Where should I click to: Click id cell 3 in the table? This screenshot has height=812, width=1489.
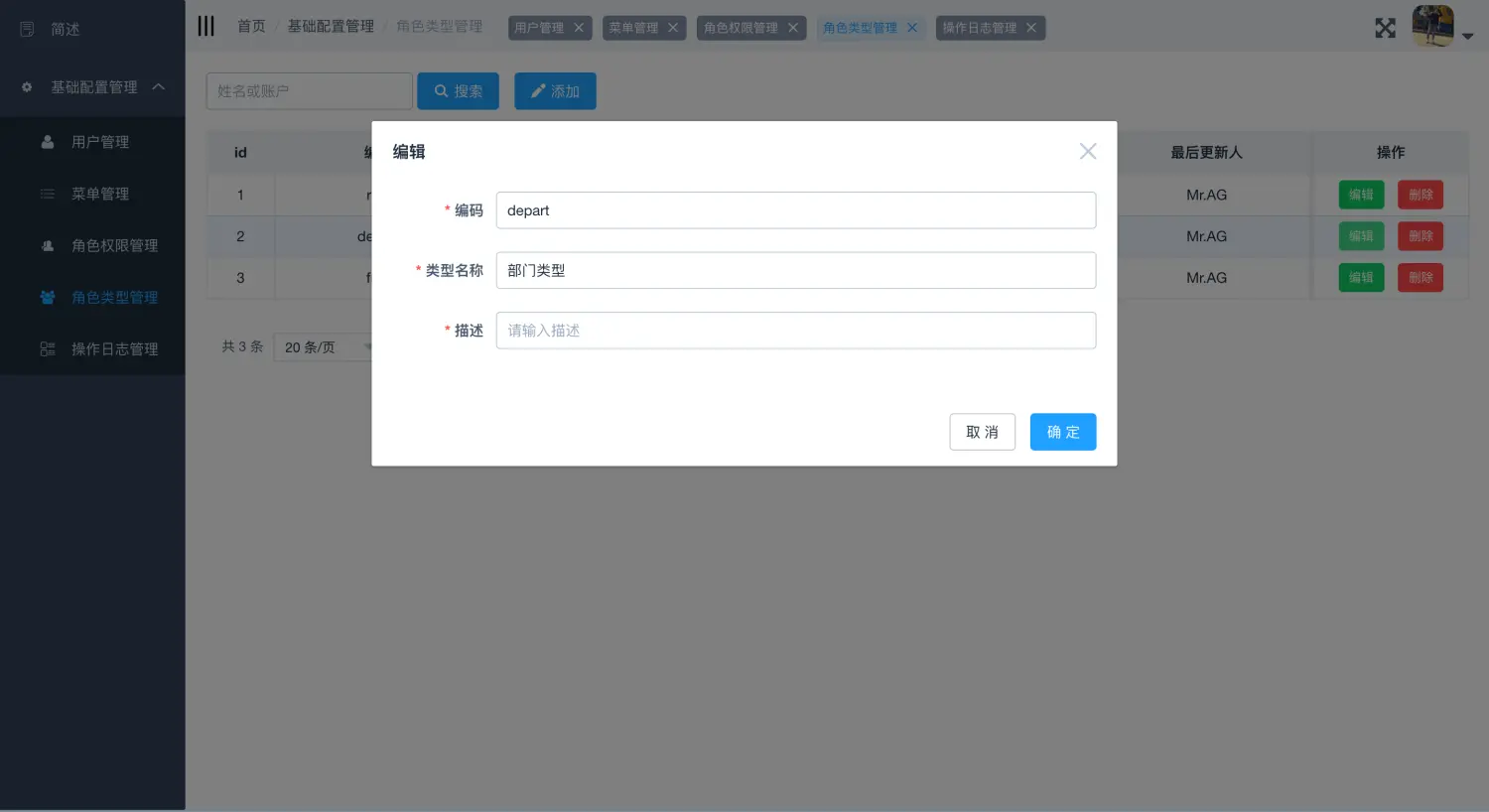click(x=240, y=278)
